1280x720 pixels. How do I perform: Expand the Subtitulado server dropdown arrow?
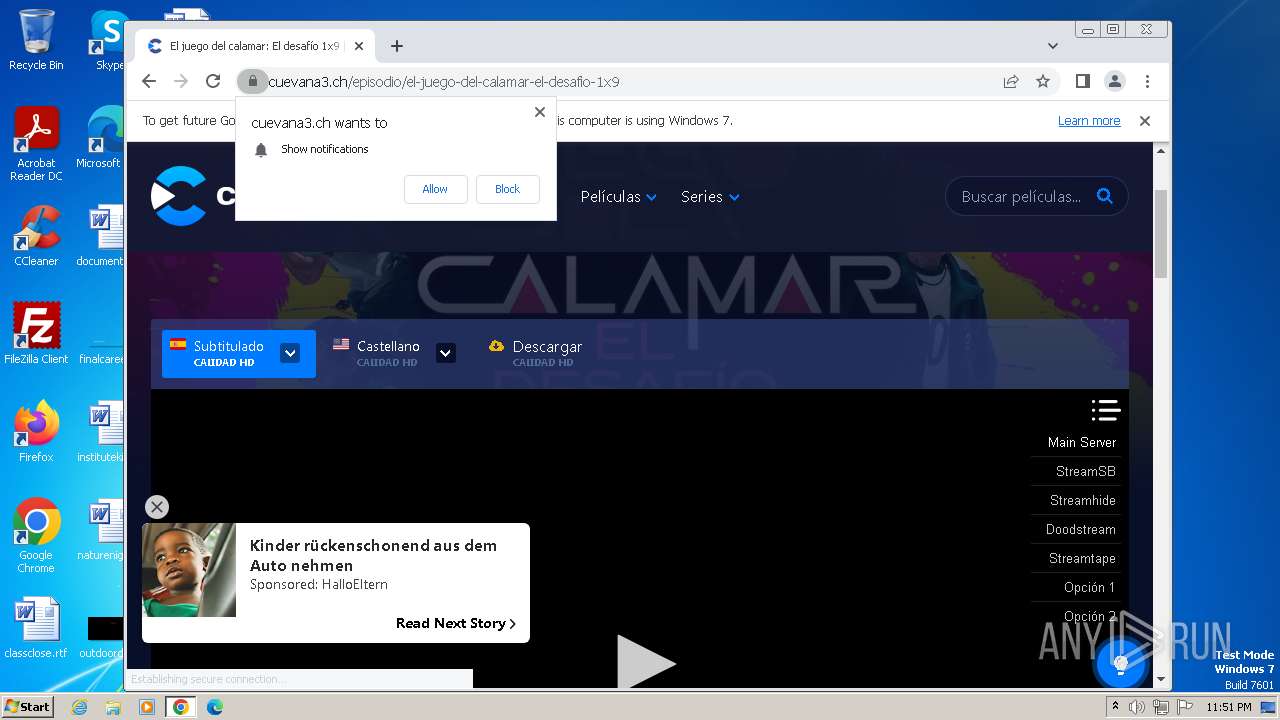290,353
